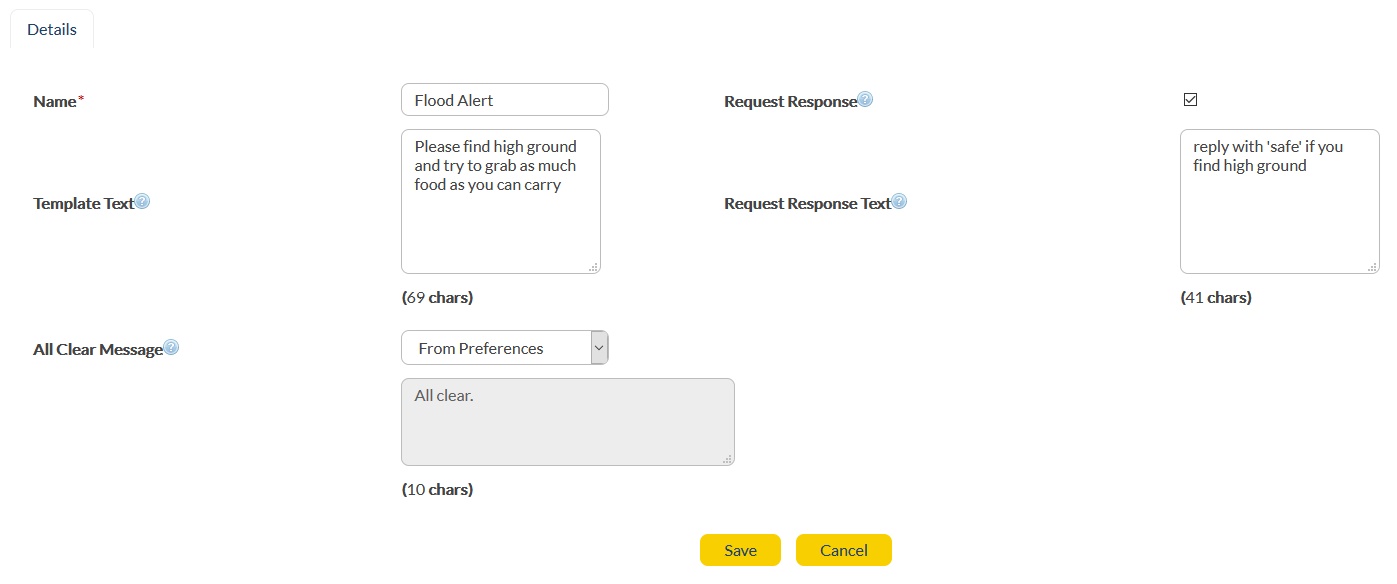Image resolution: width=1397 pixels, height=584 pixels.
Task: Click the All Clear Message help icon
Action: point(171,348)
